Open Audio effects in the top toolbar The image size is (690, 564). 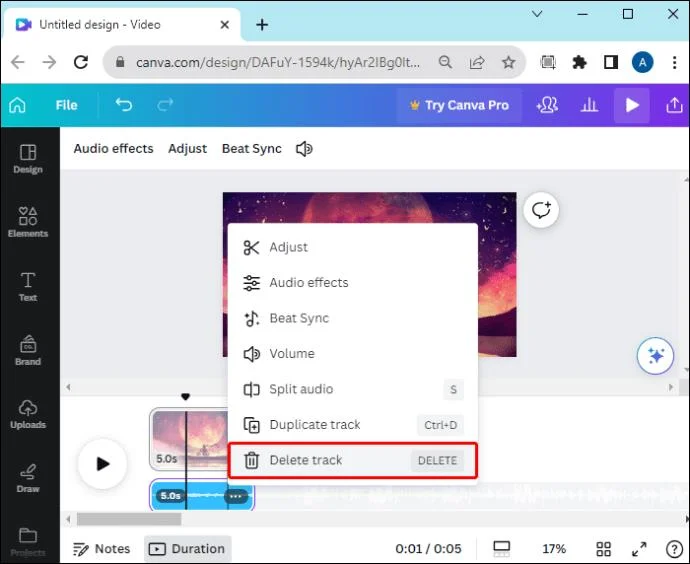click(x=114, y=149)
